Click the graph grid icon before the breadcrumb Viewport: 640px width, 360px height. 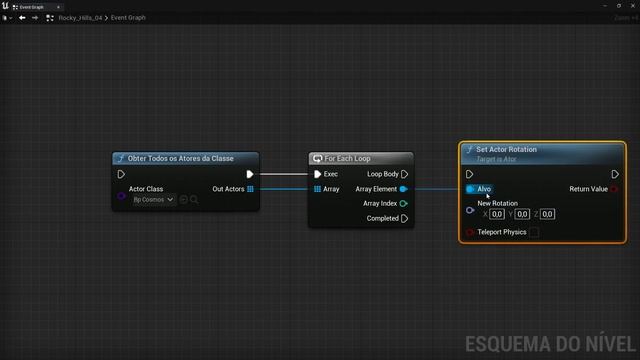[x=50, y=18]
